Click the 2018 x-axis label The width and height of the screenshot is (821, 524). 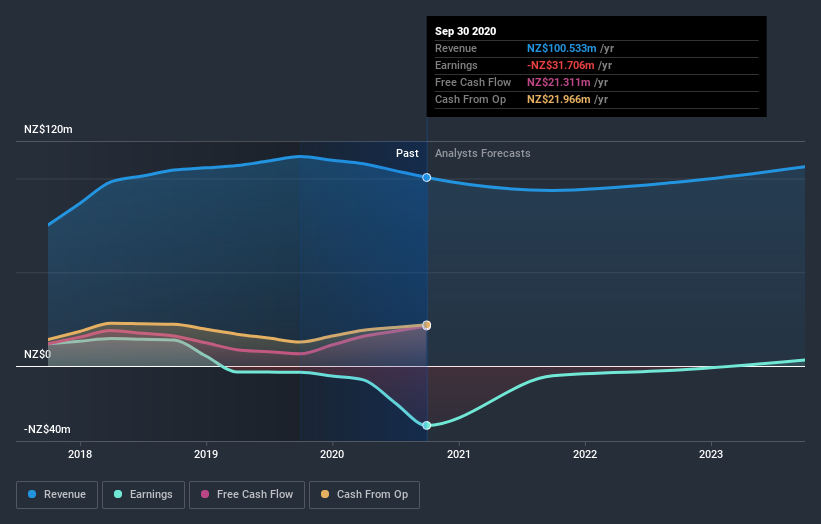pos(80,454)
